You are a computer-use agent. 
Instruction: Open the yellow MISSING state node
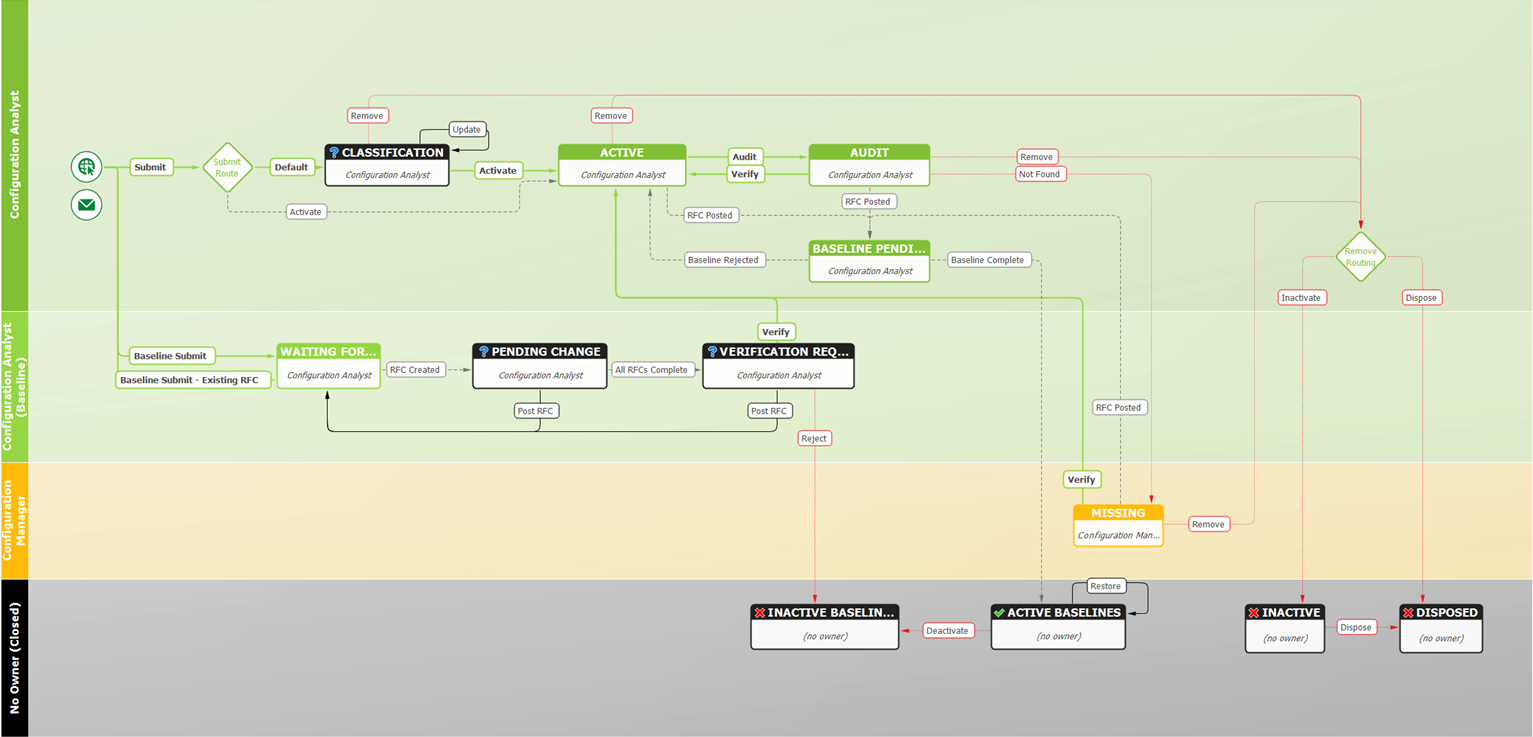point(1118,525)
